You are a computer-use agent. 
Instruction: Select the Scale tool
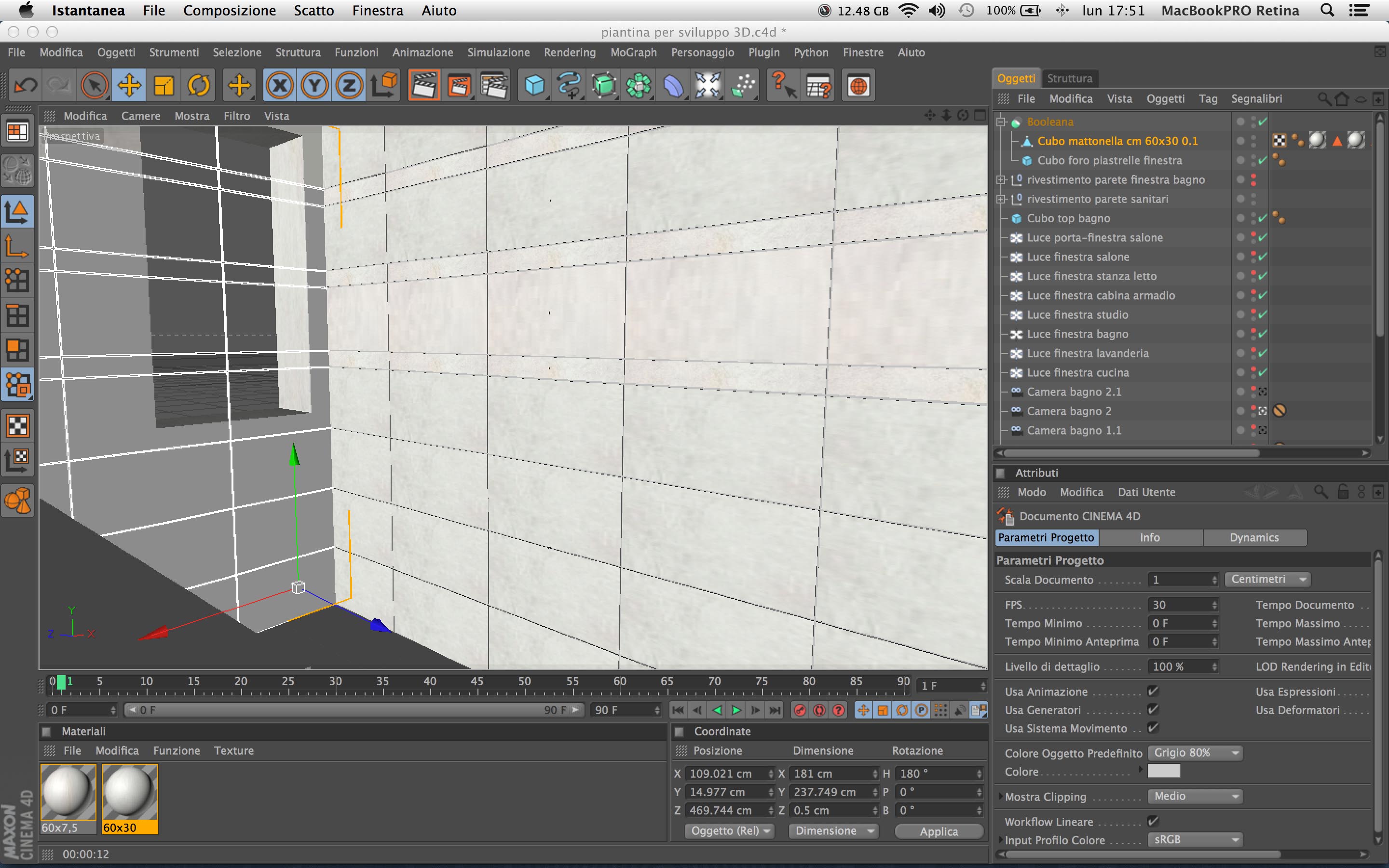click(x=164, y=85)
